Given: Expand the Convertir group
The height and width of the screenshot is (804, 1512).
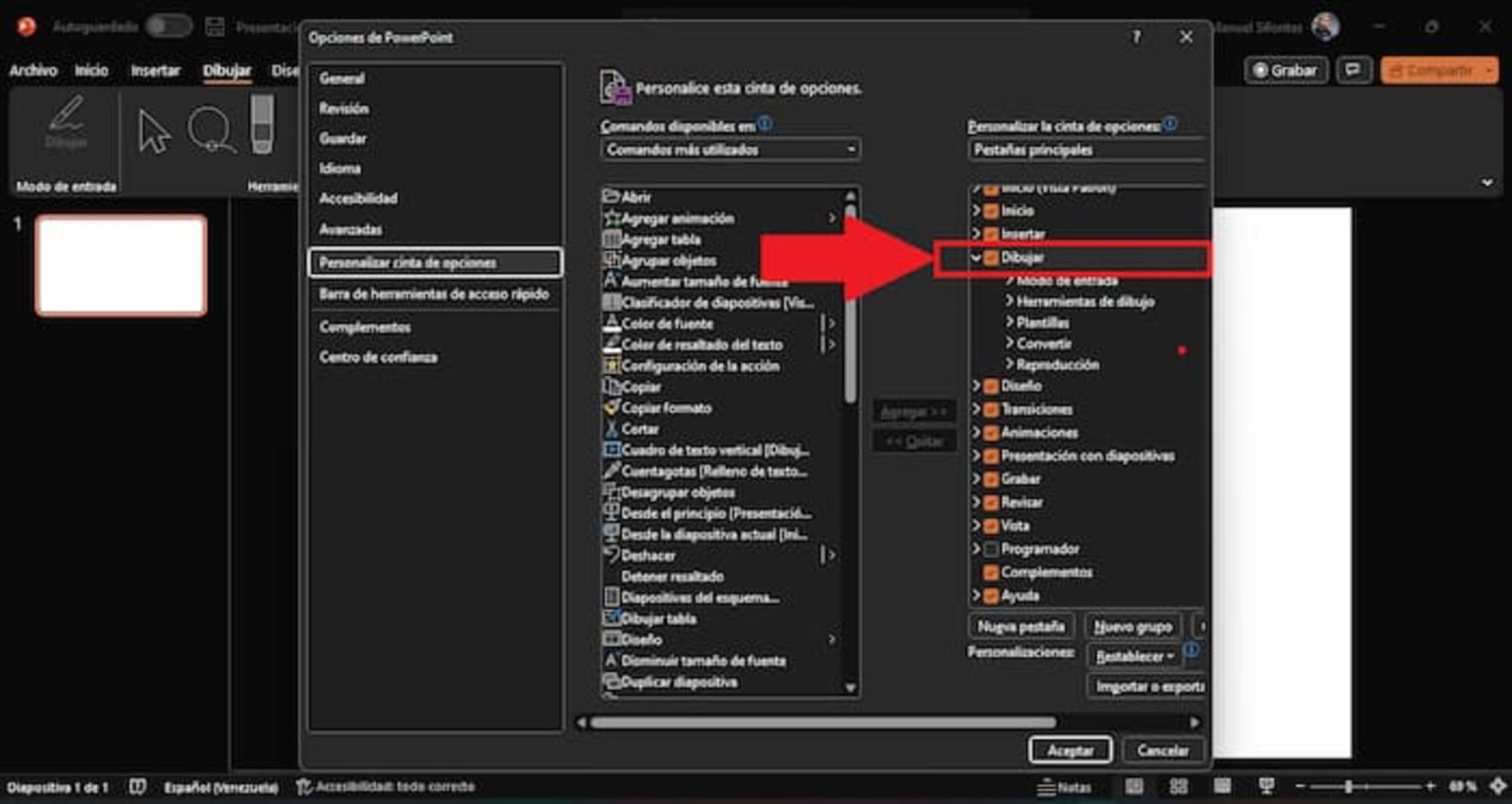Looking at the screenshot, I should (x=1010, y=343).
